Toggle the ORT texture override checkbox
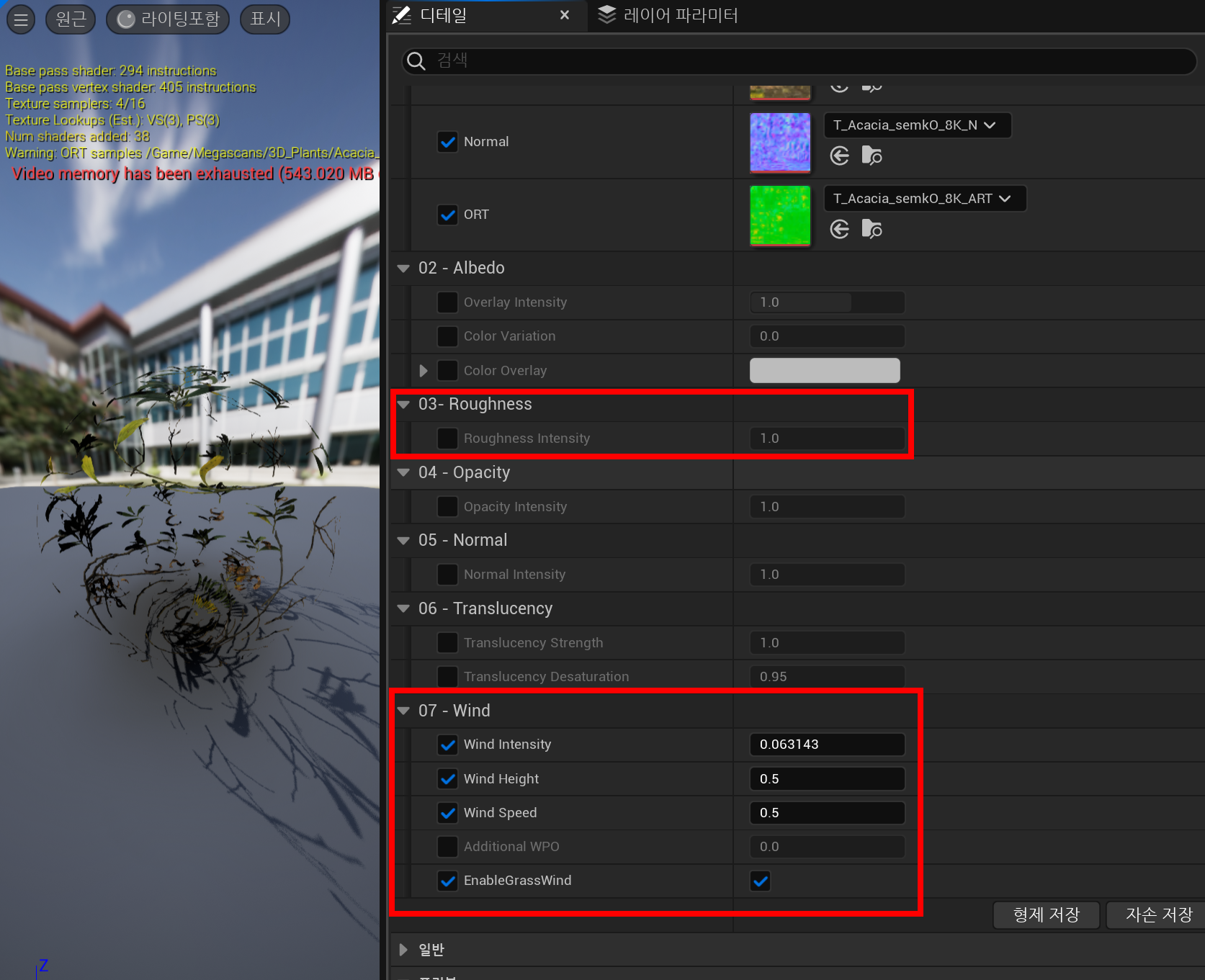Image resolution: width=1205 pixels, height=980 pixels. [447, 215]
